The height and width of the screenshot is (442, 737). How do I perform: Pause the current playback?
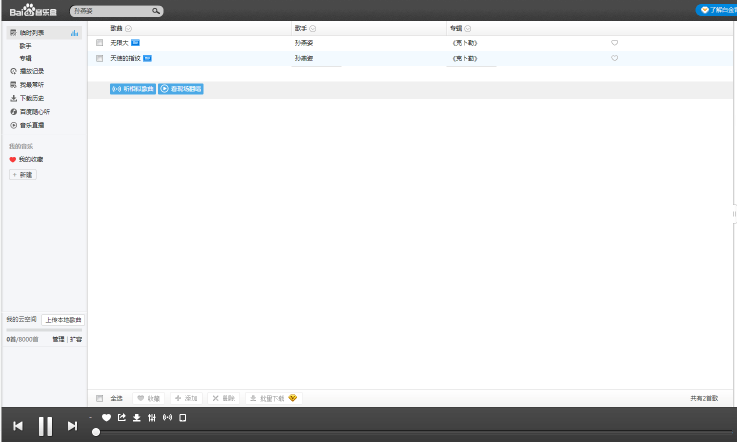(45, 426)
